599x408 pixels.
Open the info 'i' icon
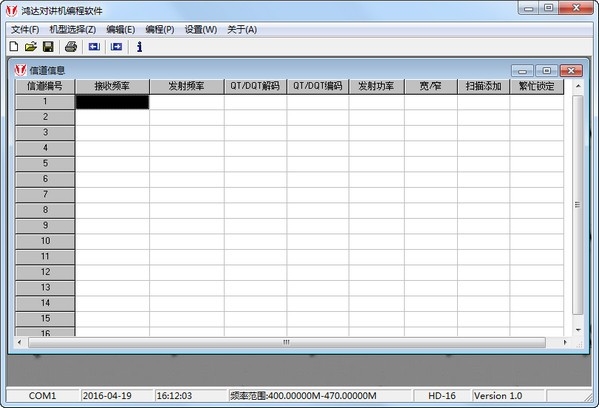(139, 47)
